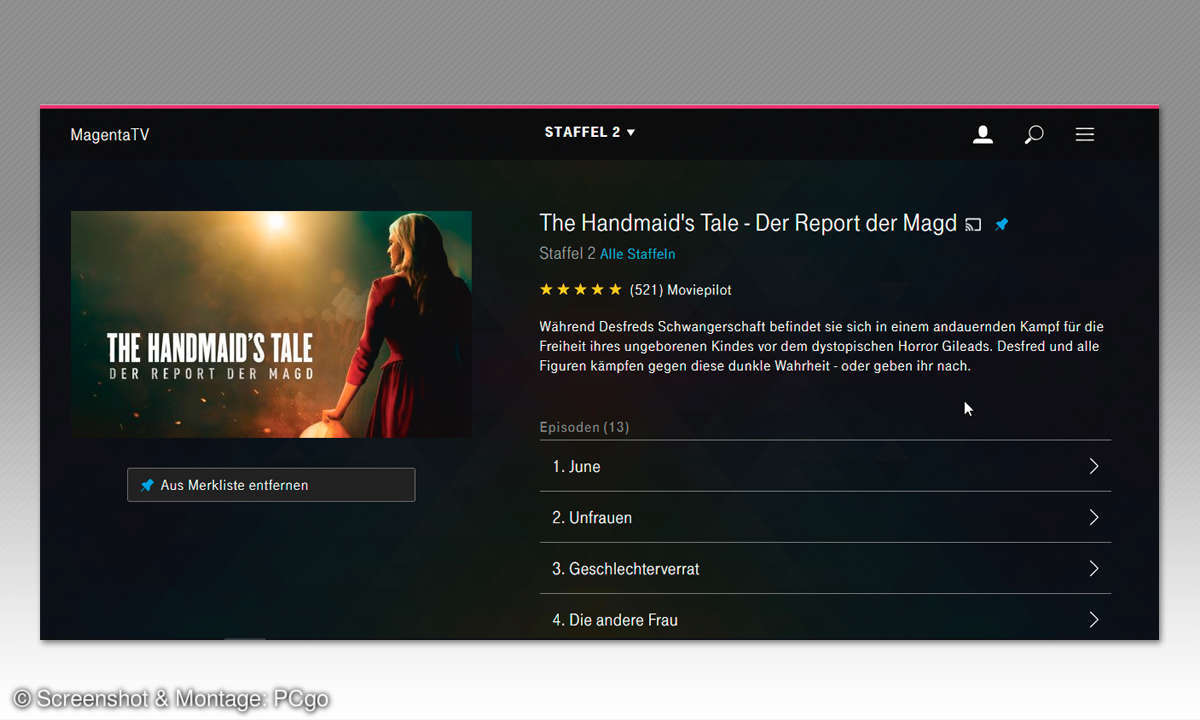This screenshot has width=1200, height=720.
Task: Click the cast to screen icon
Action: [973, 225]
